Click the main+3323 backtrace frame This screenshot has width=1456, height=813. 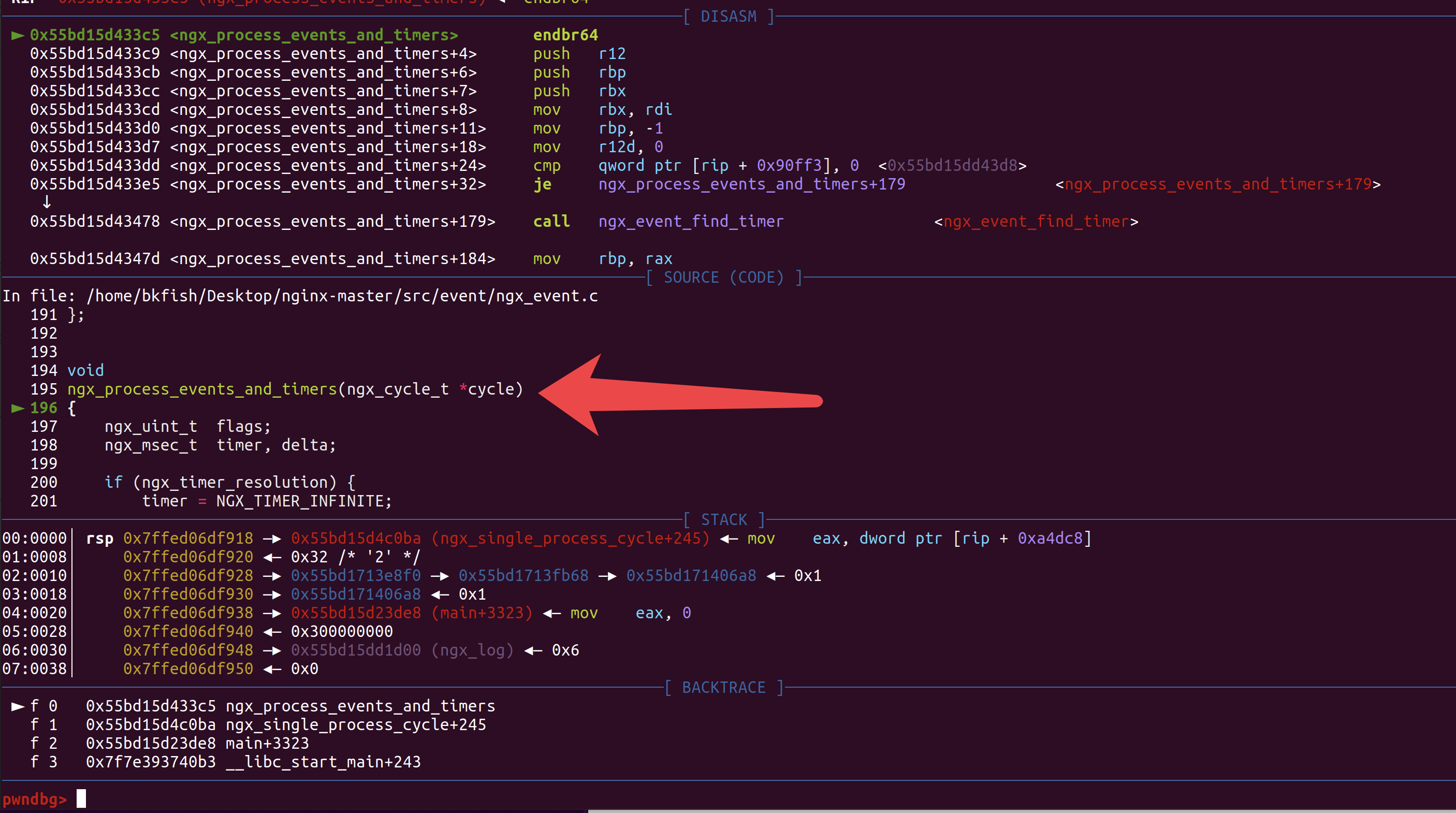(x=267, y=744)
